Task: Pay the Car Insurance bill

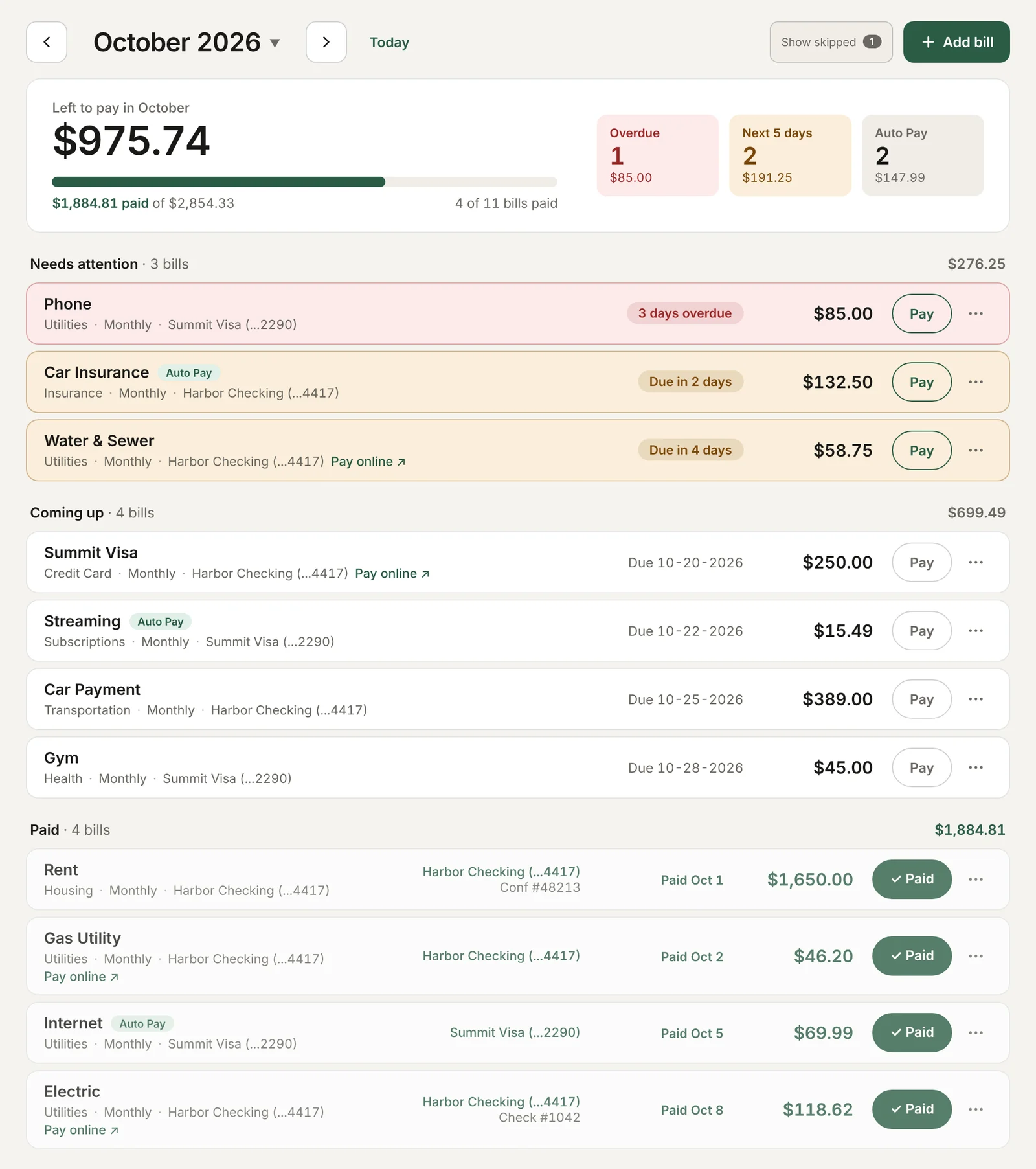Action: [921, 382]
